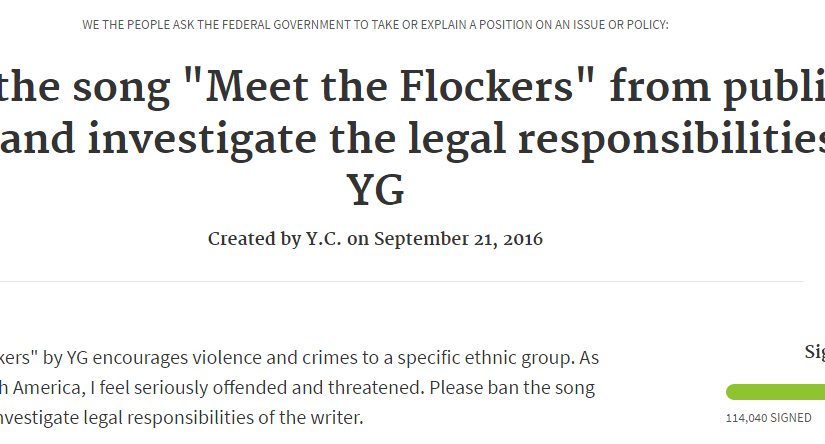This screenshot has width=825, height=444.
Task: Click the large "YG" title line
Action: 375,190
